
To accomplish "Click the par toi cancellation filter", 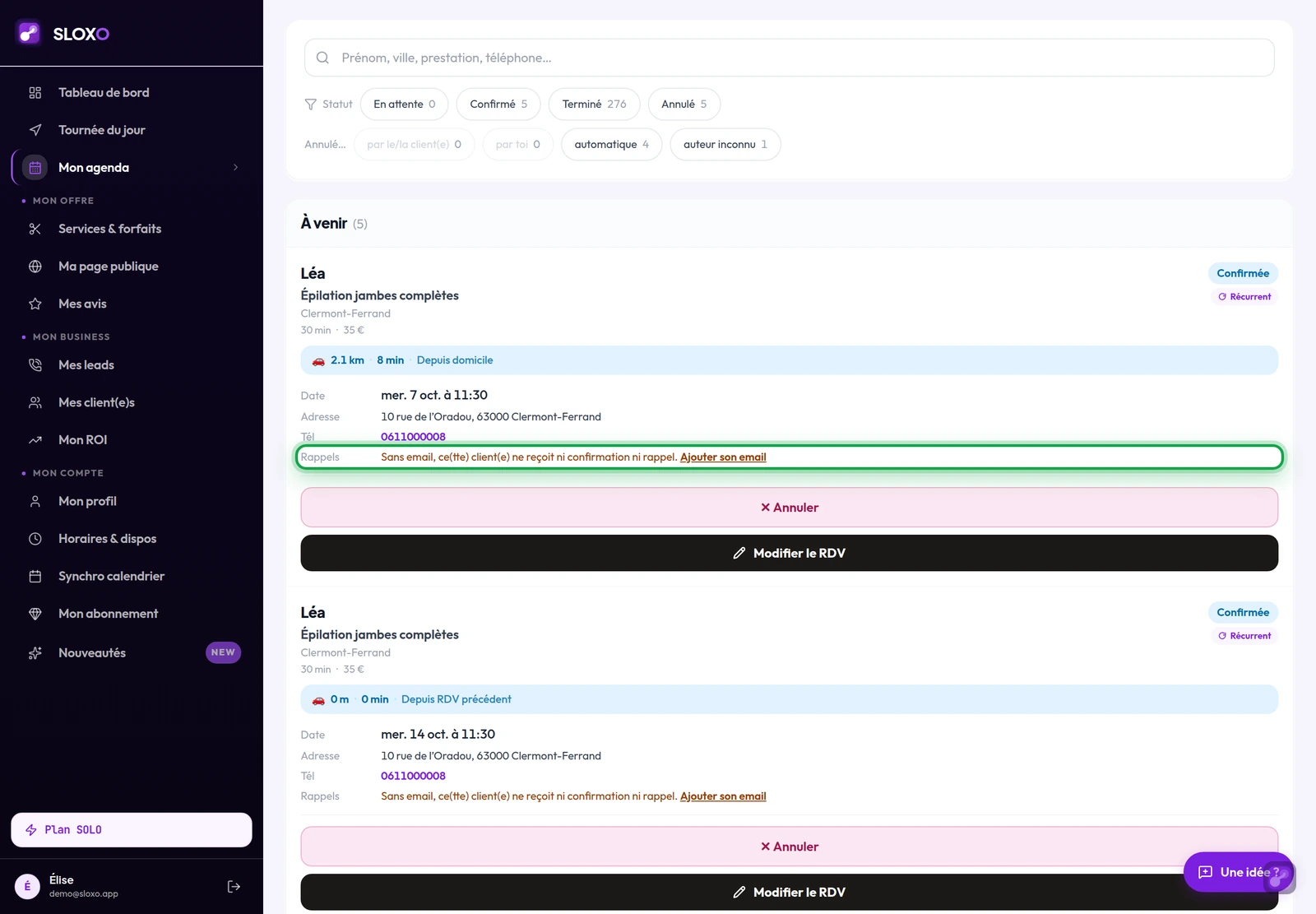I will pyautogui.click(x=518, y=145).
